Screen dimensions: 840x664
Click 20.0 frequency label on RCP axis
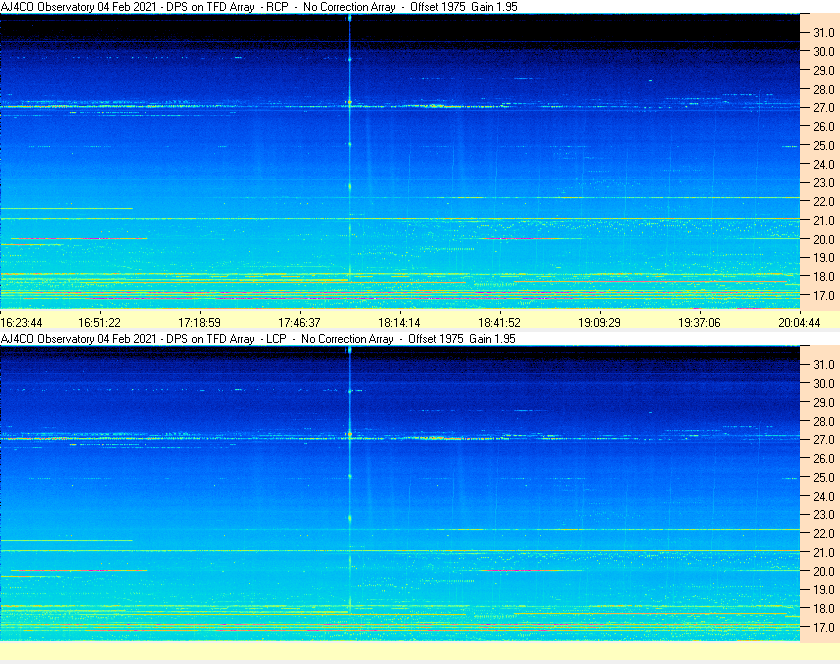click(824, 239)
